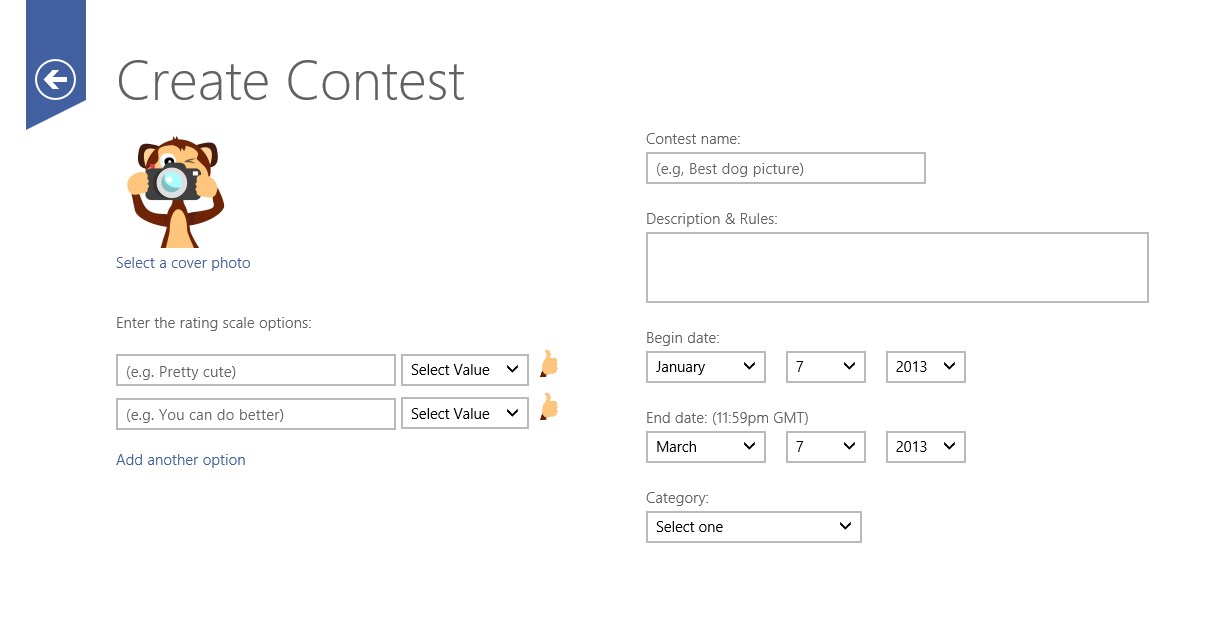Open the Category Select one dropdown
This screenshot has width=1227, height=638.
[x=754, y=527]
